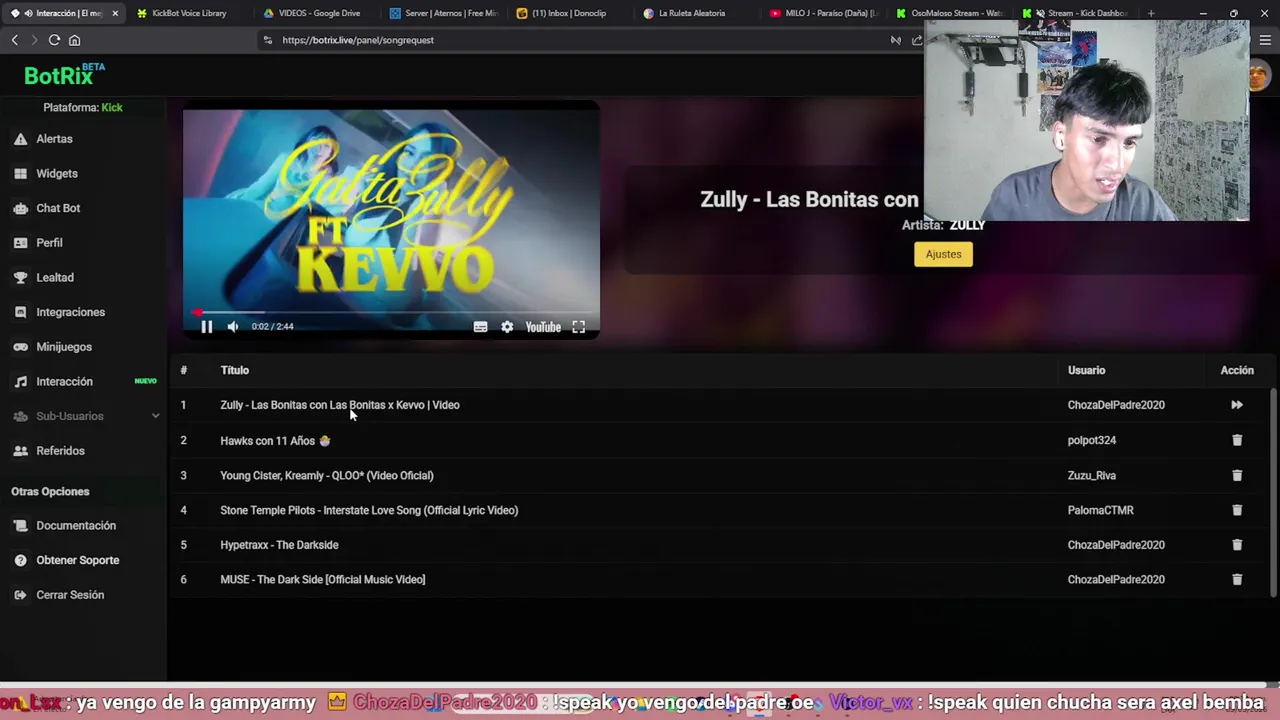This screenshot has width=1280, height=720.
Task: Reload the browser page
Action: click(54, 40)
